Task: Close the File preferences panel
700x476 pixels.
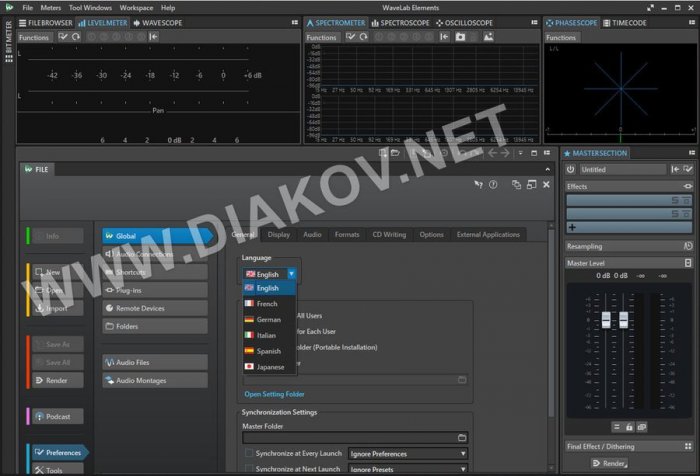Action: (546, 184)
